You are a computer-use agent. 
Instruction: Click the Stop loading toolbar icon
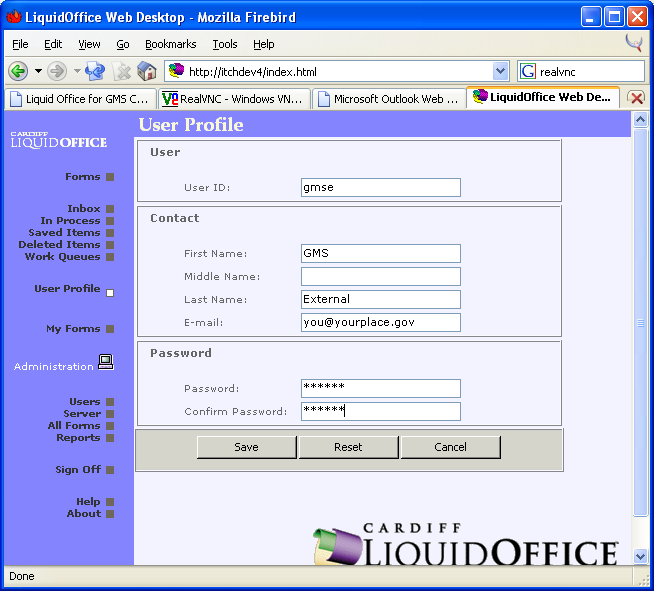(122, 71)
